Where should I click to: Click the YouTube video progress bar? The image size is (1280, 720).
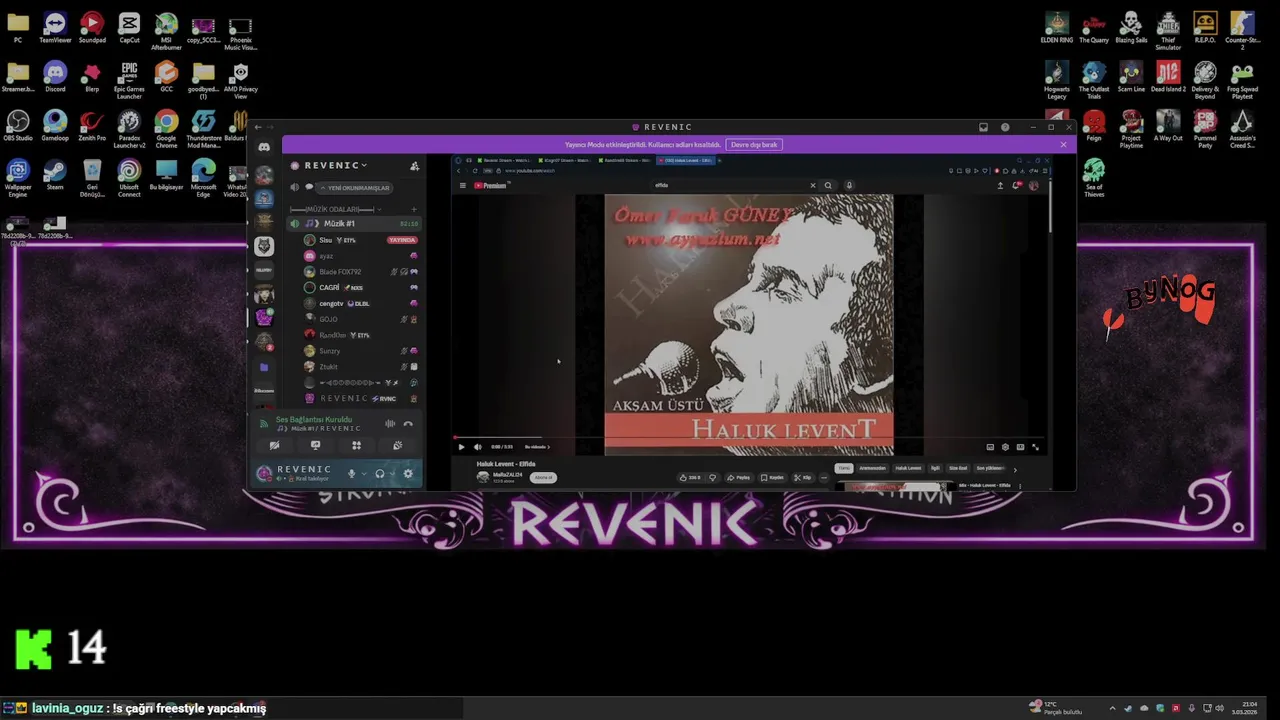pos(748,437)
